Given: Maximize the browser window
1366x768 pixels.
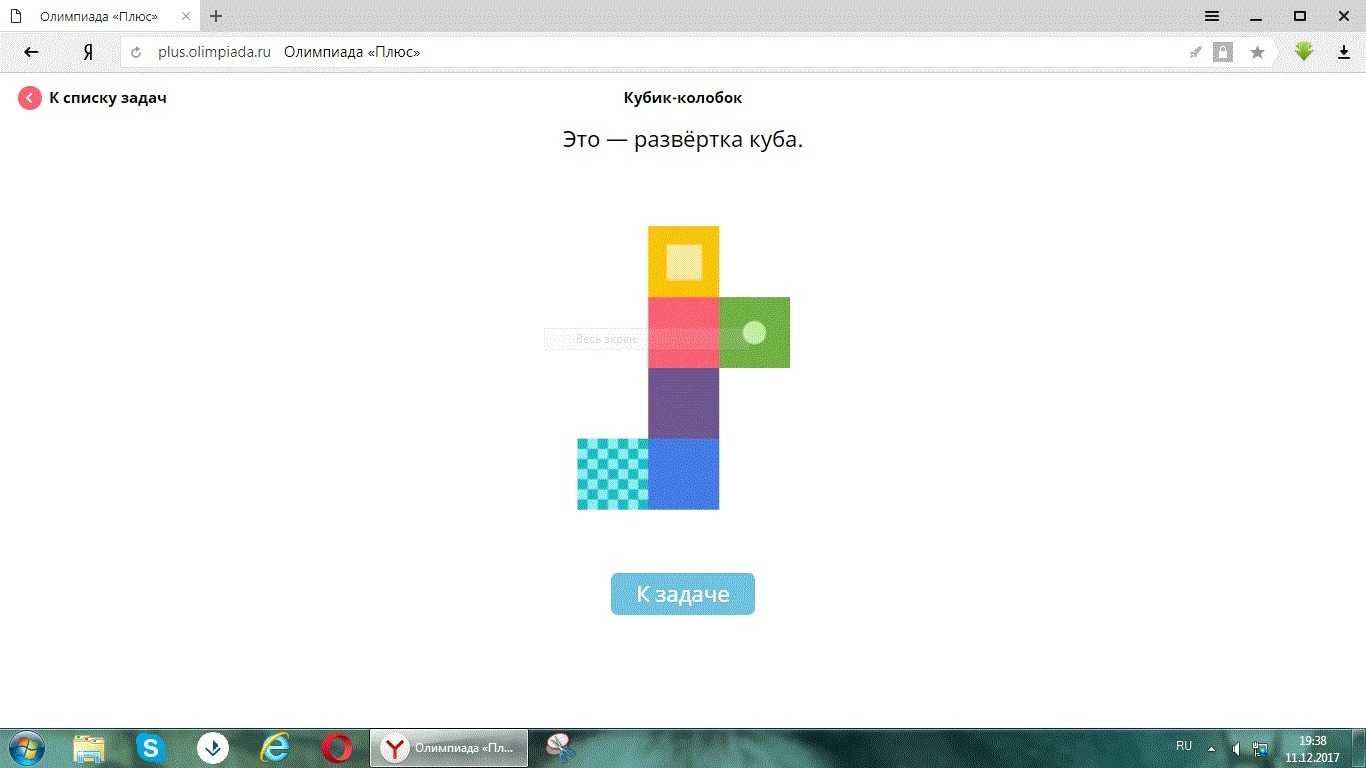Looking at the screenshot, I should [x=1299, y=16].
